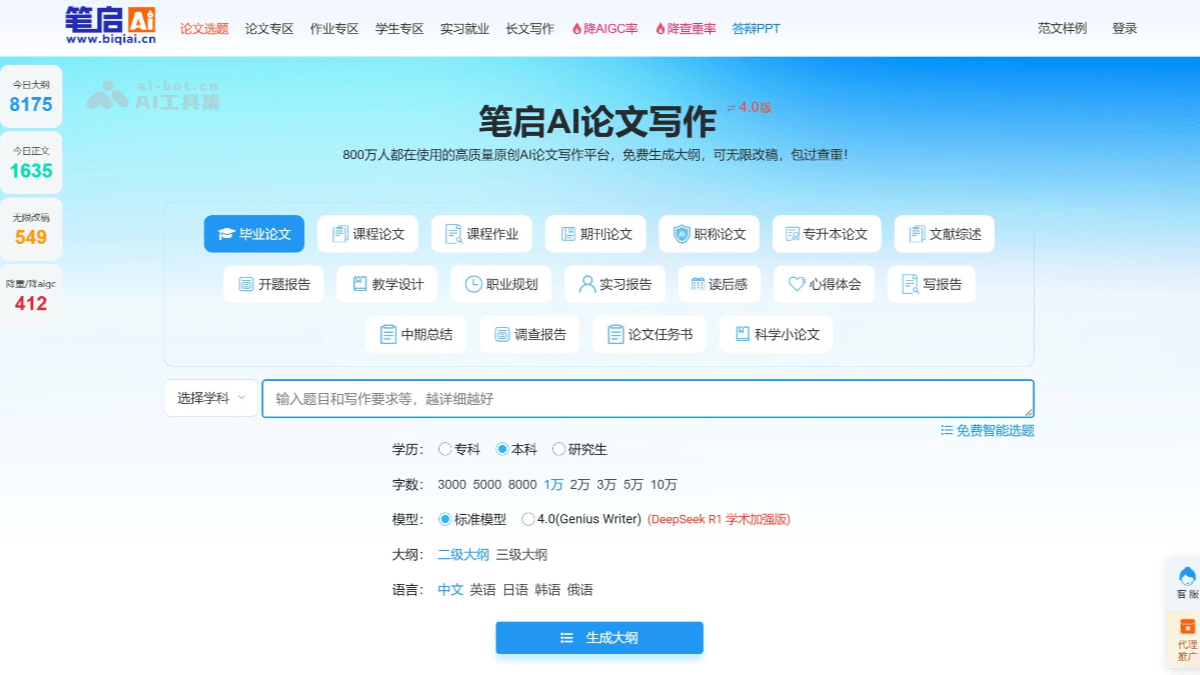This screenshot has width=1200, height=675.
Task: Enable the 4.0(Genius Writer) model
Action: (529, 518)
